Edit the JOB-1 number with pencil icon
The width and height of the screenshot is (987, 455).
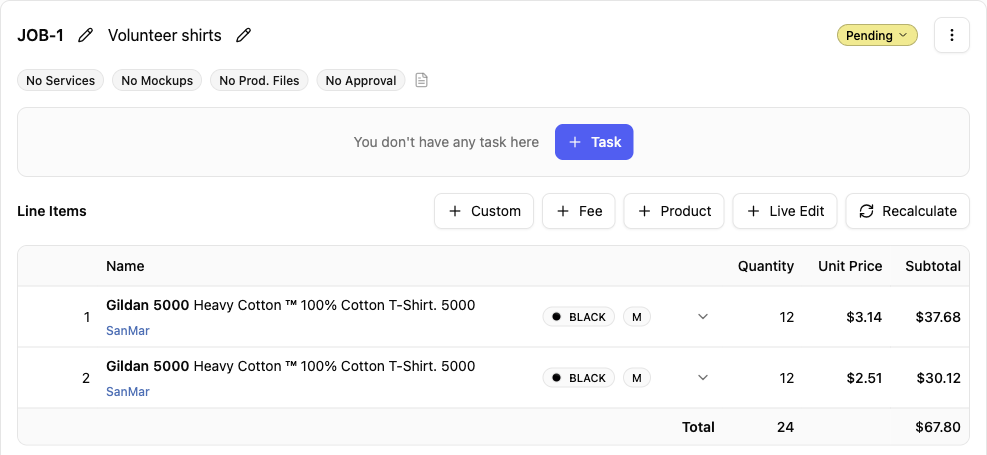[x=85, y=35]
